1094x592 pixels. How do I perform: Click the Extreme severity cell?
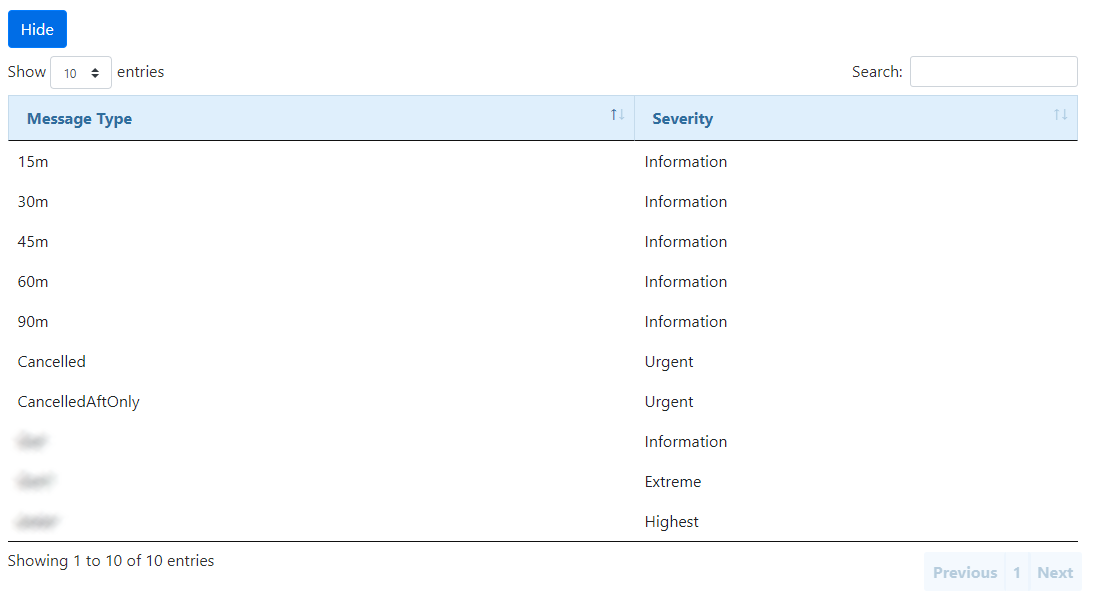pos(672,481)
